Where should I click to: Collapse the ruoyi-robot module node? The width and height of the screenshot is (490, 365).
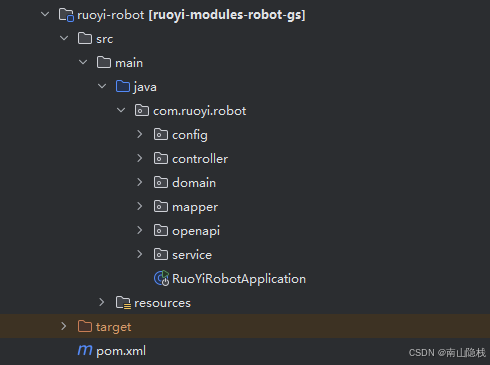click(x=45, y=14)
